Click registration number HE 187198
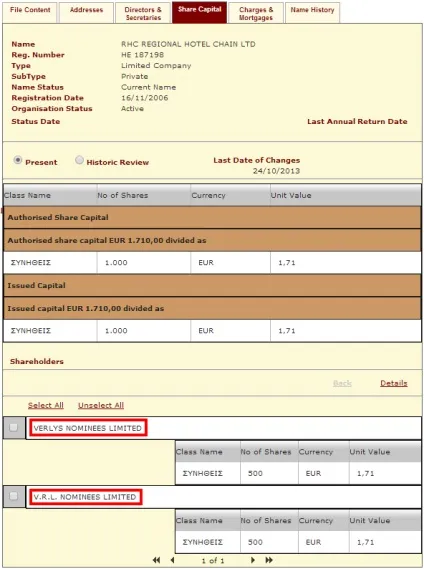The height and width of the screenshot is (569, 424). pos(143,55)
